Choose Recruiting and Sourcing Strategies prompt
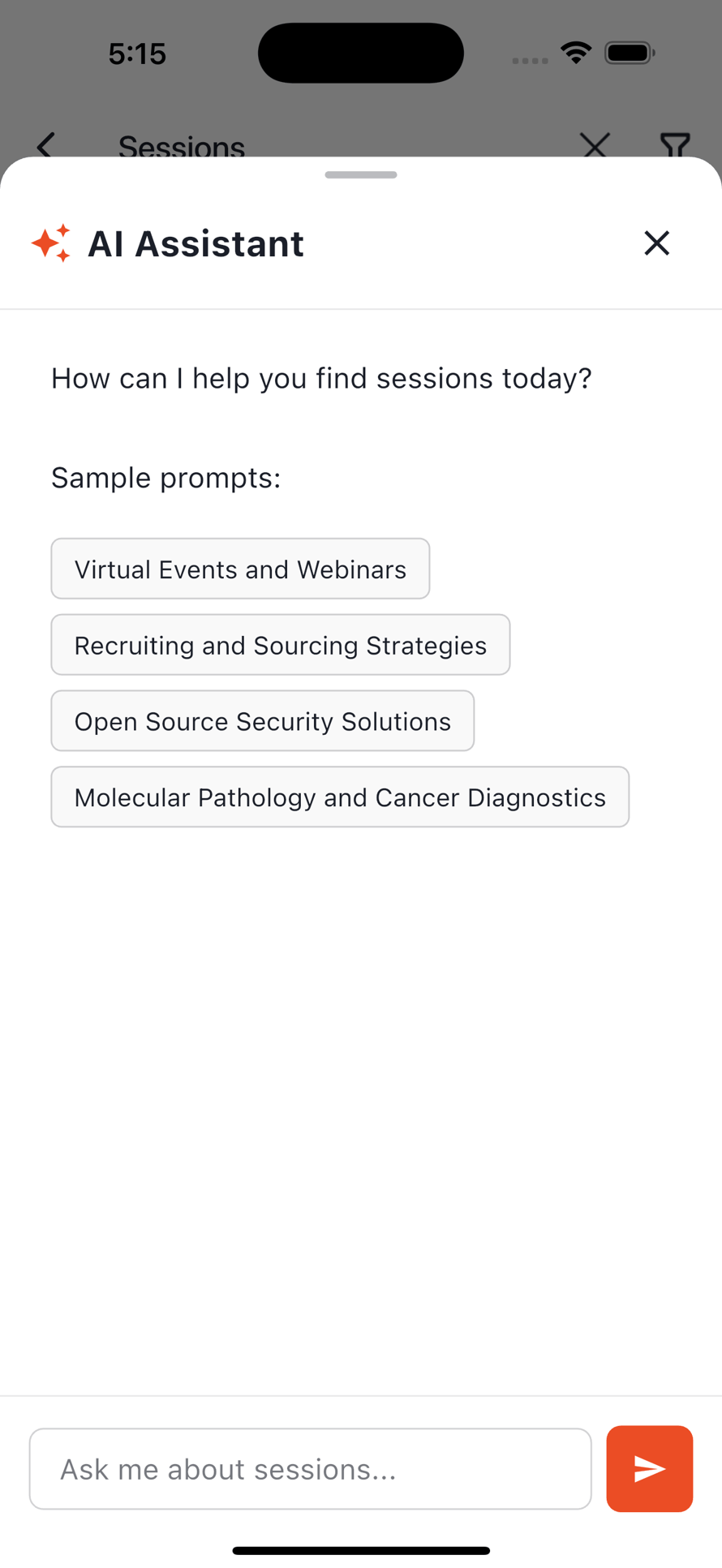722x1568 pixels. [280, 645]
